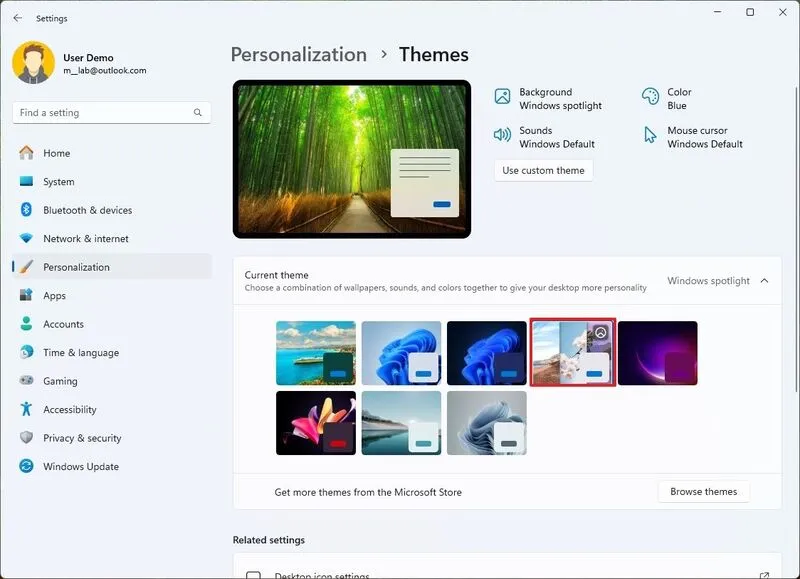Click the Home house icon
Viewport: 800px width, 579px height.
coord(26,153)
